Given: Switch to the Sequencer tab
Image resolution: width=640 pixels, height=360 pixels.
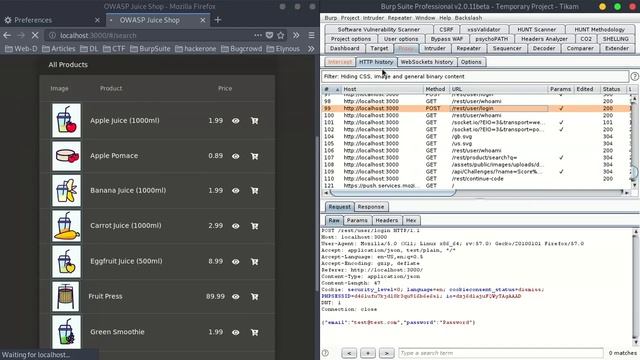Looking at the screenshot, I should 507,48.
